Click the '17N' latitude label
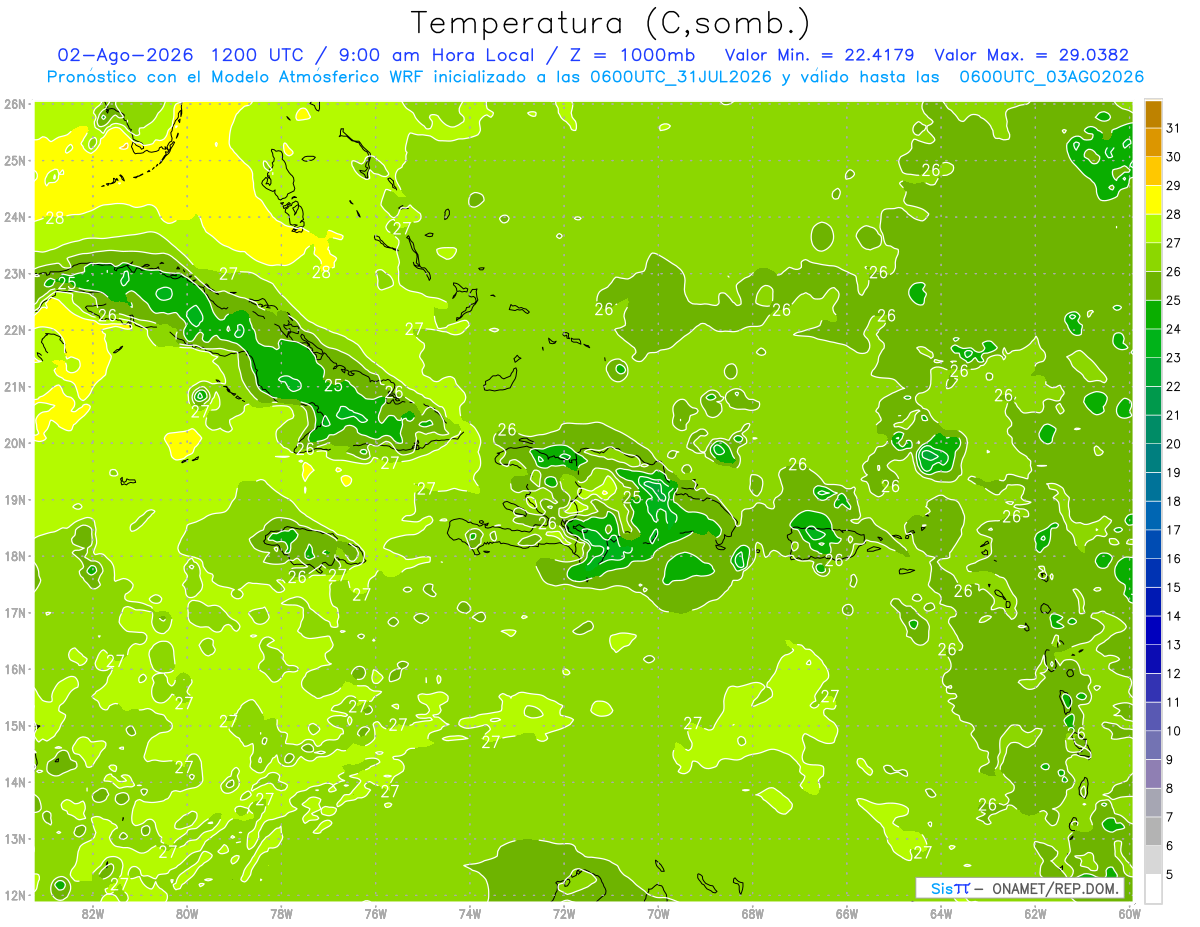Viewport: 1200px width, 927px height. pyautogui.click(x=15, y=612)
